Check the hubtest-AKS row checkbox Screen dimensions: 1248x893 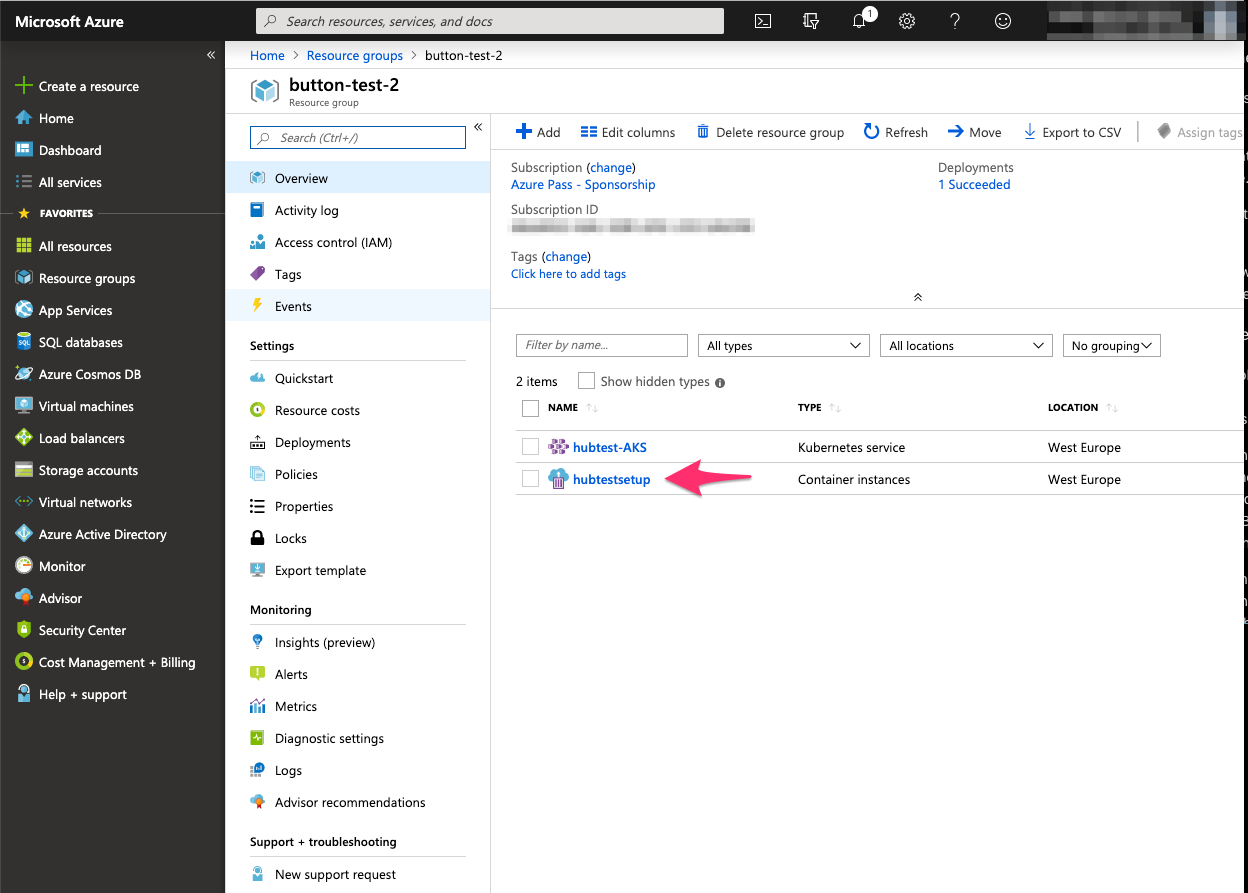pos(530,447)
